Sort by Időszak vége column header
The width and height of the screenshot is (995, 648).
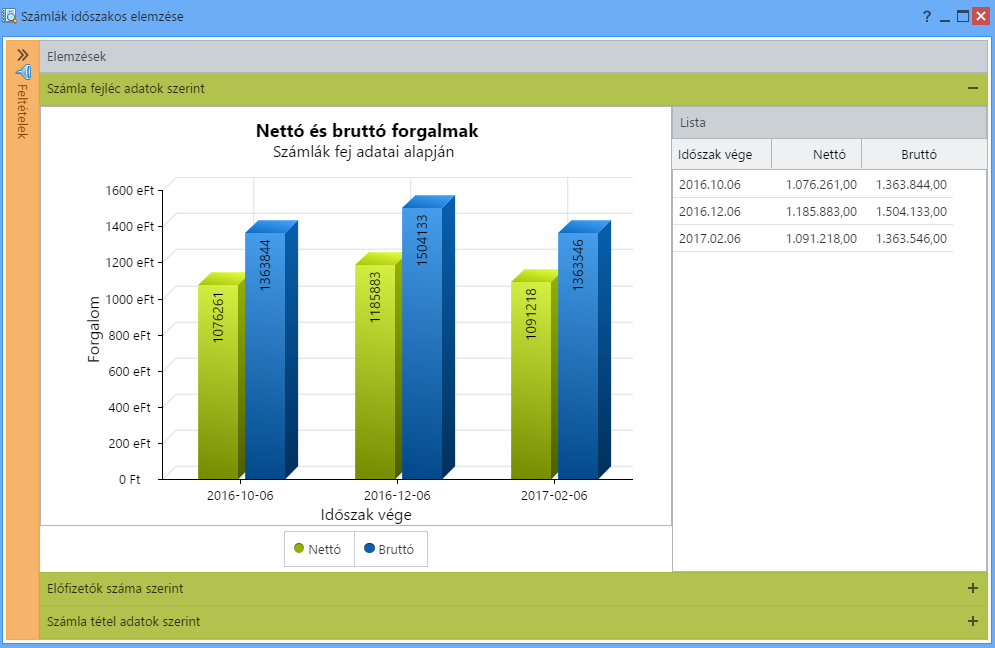pyautogui.click(x=722, y=154)
